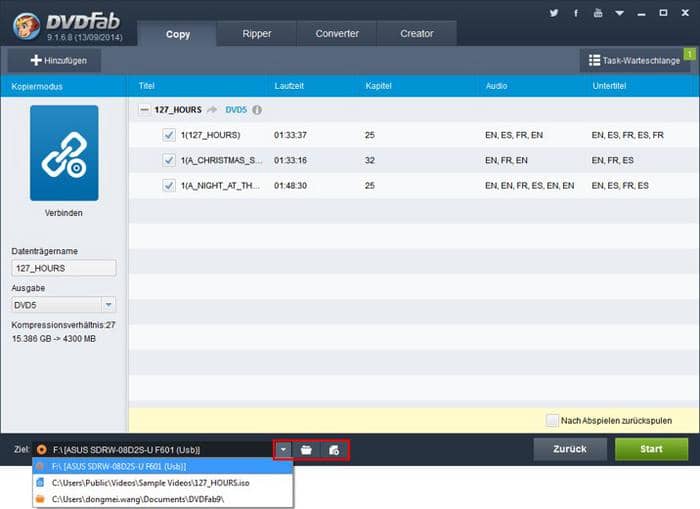Click subtitles EN, ES, FR, ES, FR
This screenshot has width=700, height=509.
(x=627, y=135)
